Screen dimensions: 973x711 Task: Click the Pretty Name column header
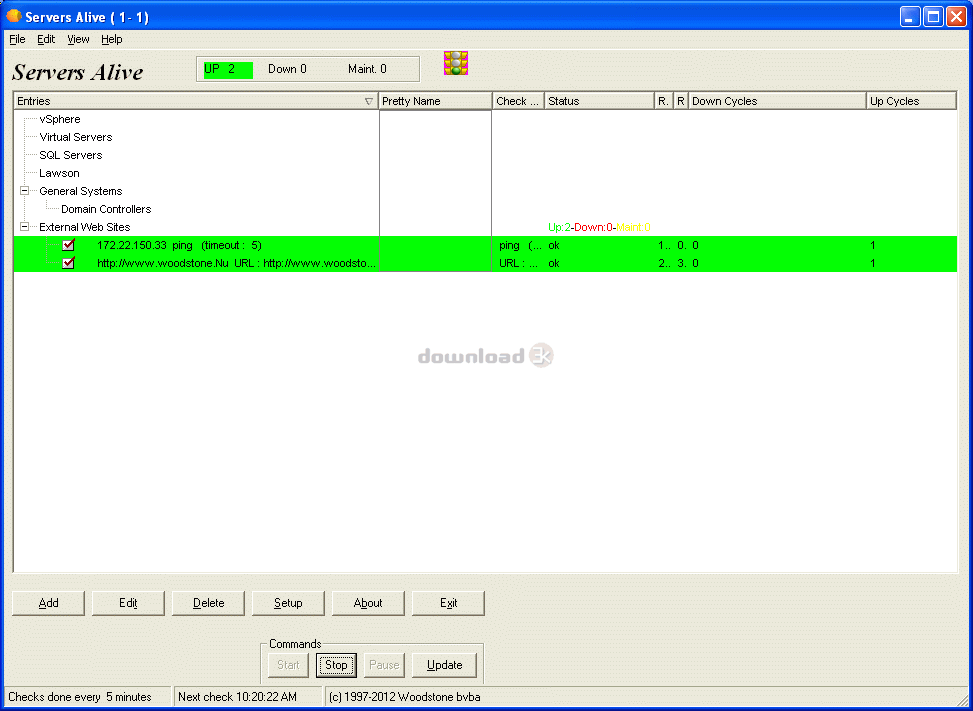tap(436, 101)
